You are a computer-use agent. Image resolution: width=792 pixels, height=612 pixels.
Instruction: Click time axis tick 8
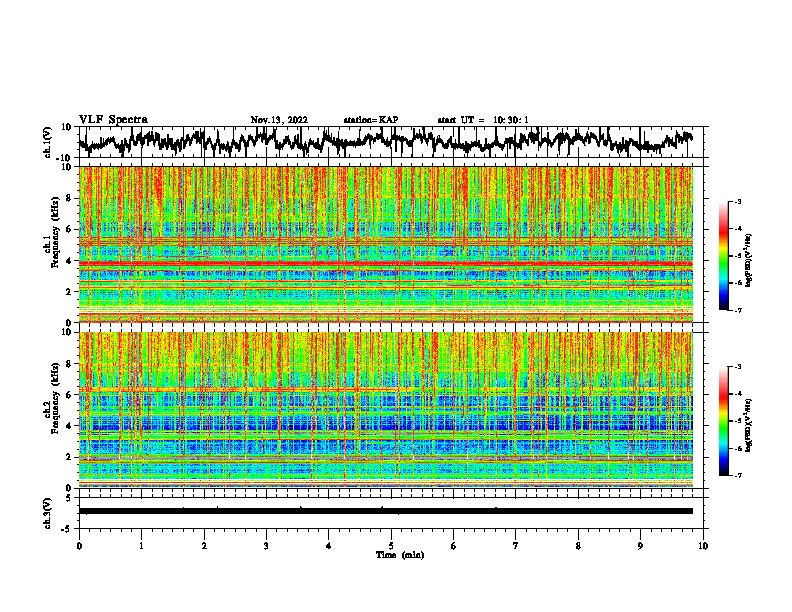coord(578,546)
